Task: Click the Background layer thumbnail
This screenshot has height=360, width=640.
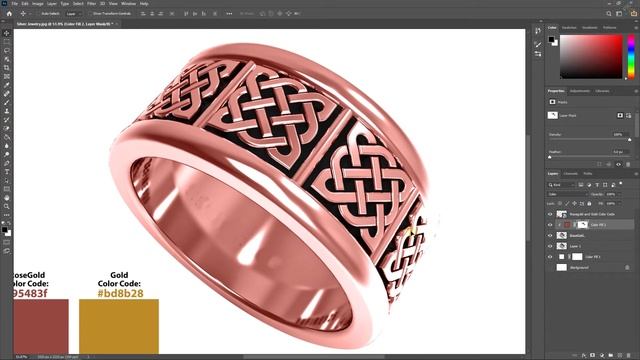Action: [x=562, y=267]
